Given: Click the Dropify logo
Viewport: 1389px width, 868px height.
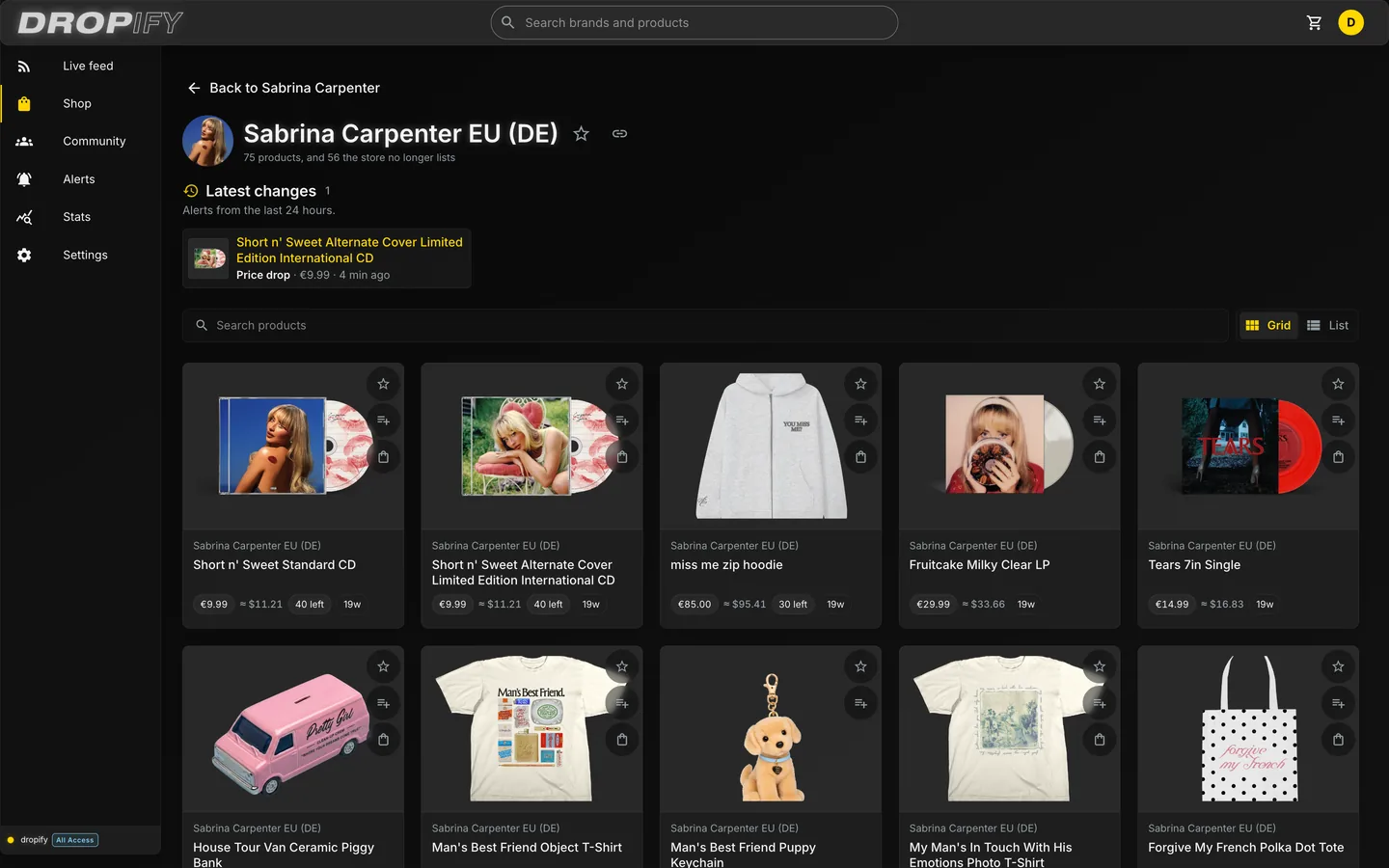Looking at the screenshot, I should 100,22.
